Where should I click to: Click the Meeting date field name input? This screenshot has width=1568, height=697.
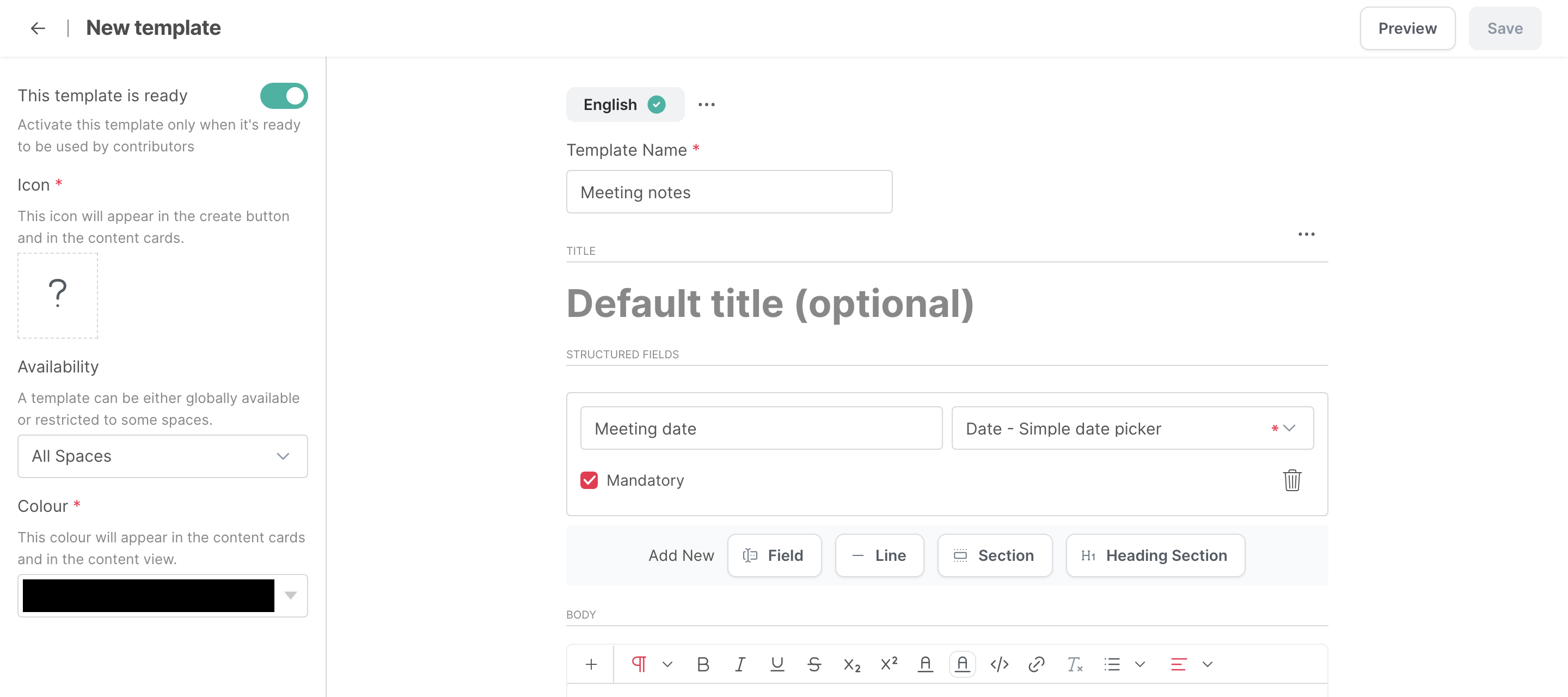point(761,428)
